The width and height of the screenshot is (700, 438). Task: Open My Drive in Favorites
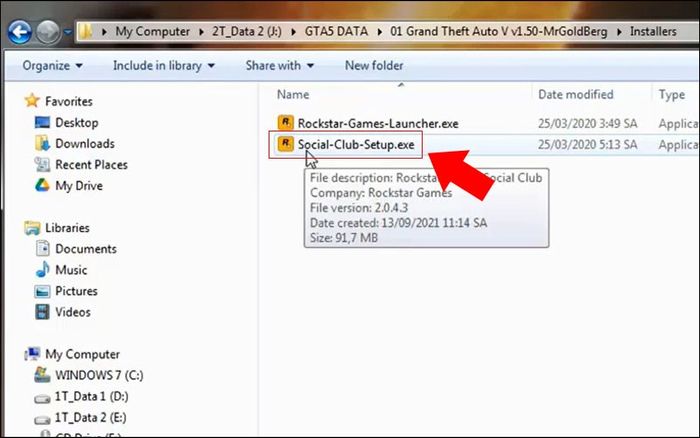click(x=79, y=186)
